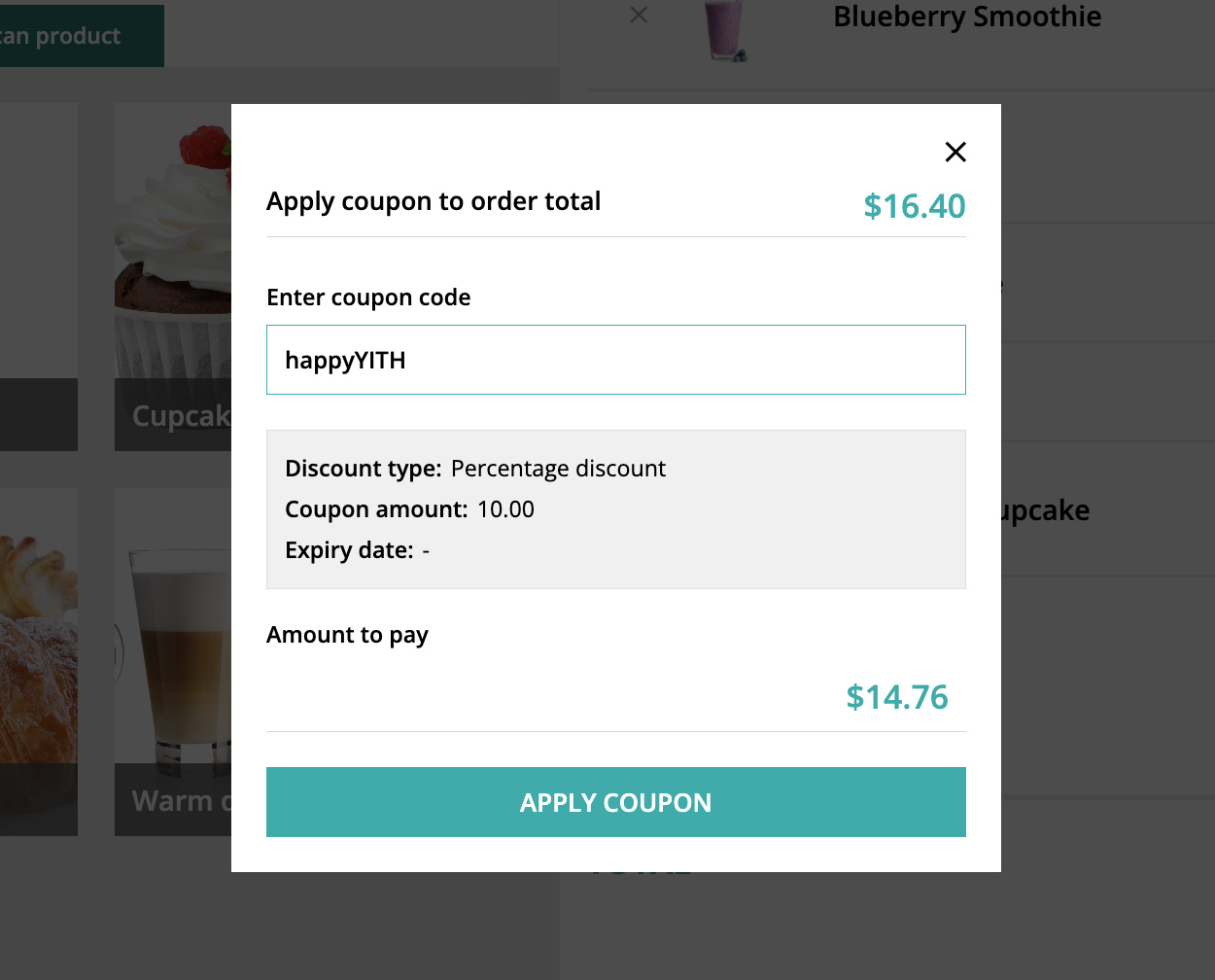
Task: Click the pastry product photo
Action: coord(37,642)
